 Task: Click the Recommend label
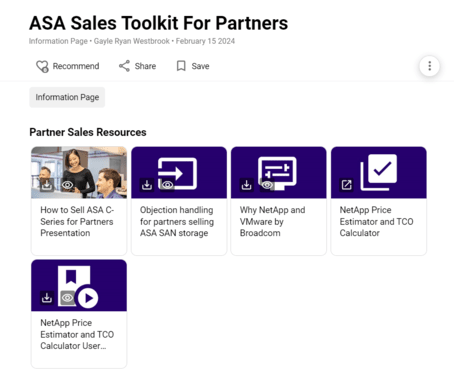(76, 66)
